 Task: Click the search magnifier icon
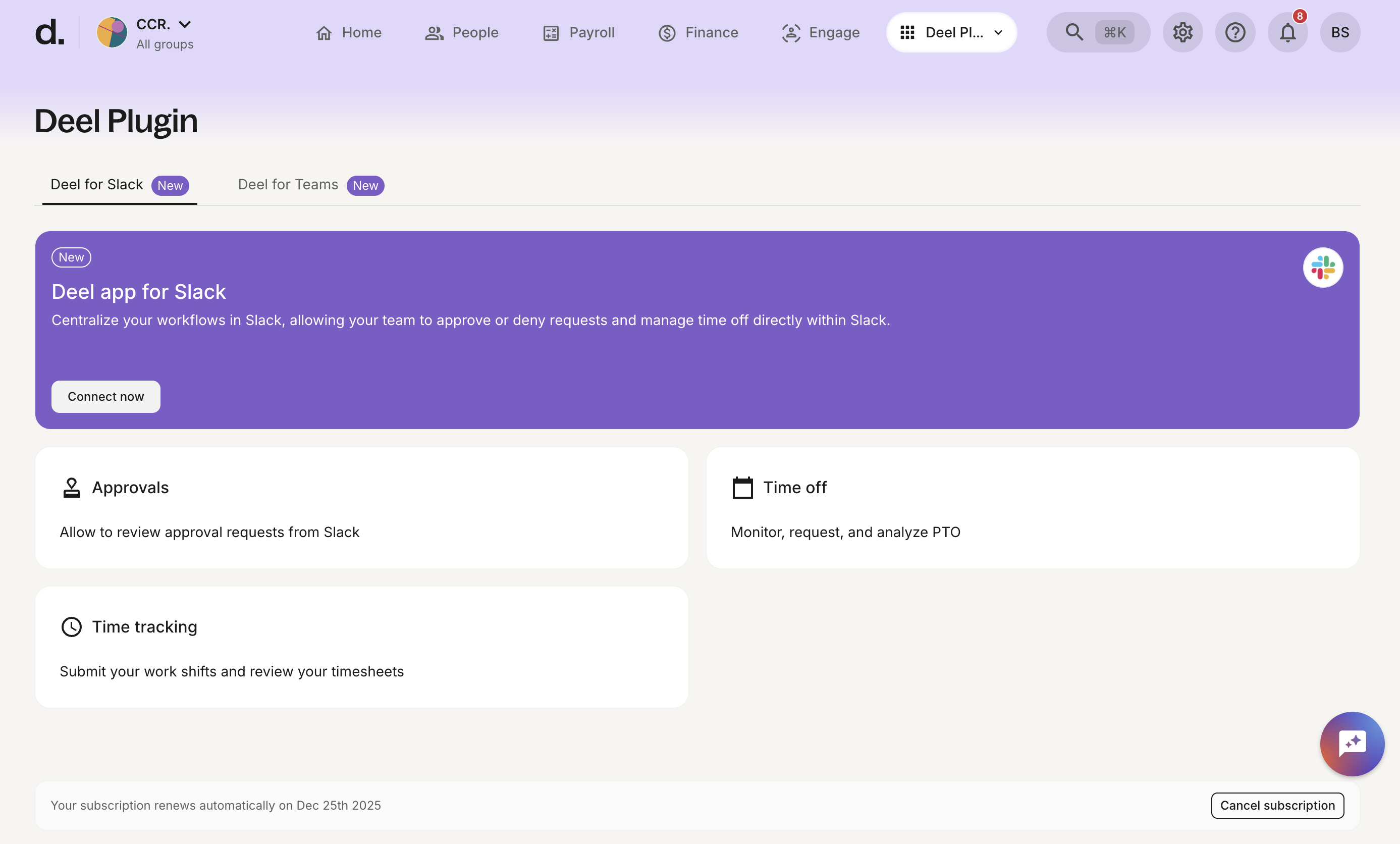[1073, 32]
